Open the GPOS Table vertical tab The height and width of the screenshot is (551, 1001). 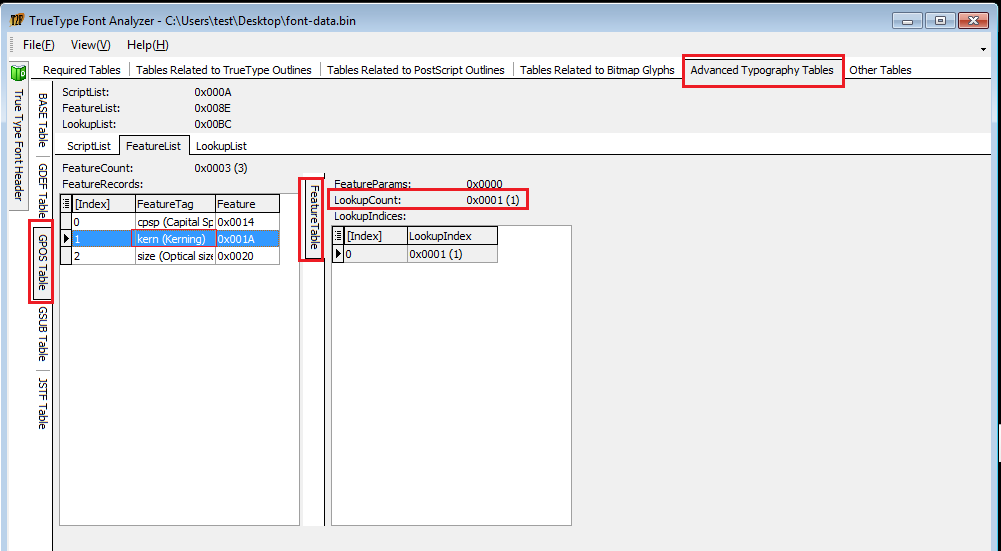click(x=42, y=262)
